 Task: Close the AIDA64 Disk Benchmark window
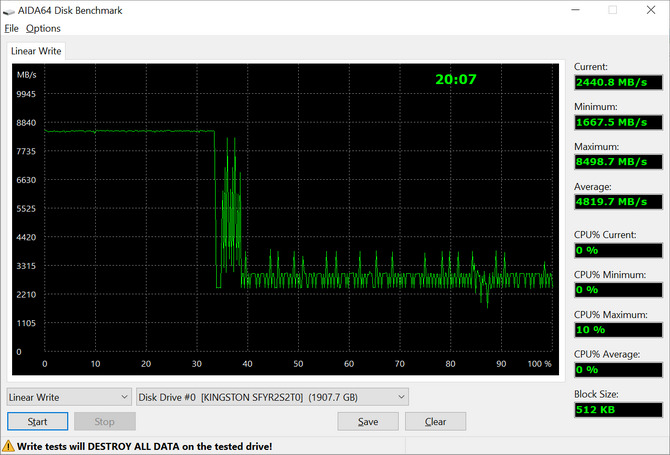[651, 10]
